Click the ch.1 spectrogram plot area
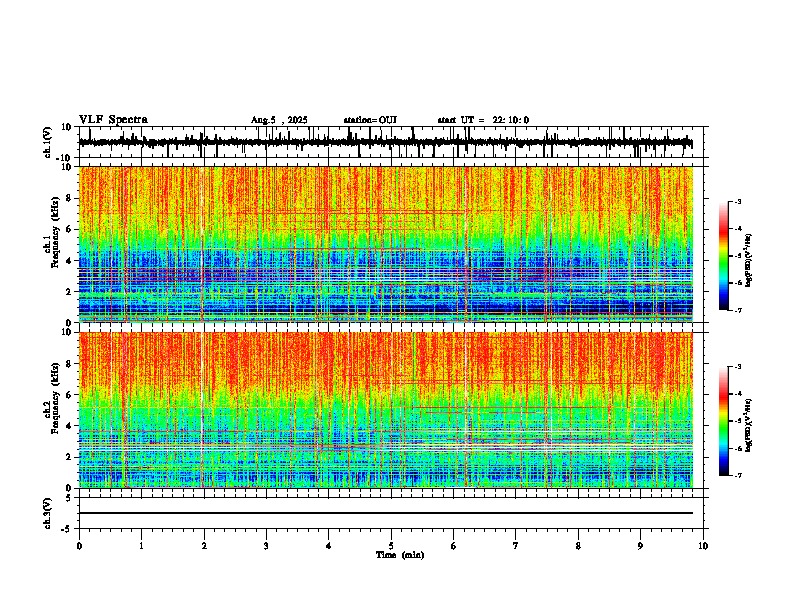Viewport: 792px width, 612px height. [386, 244]
